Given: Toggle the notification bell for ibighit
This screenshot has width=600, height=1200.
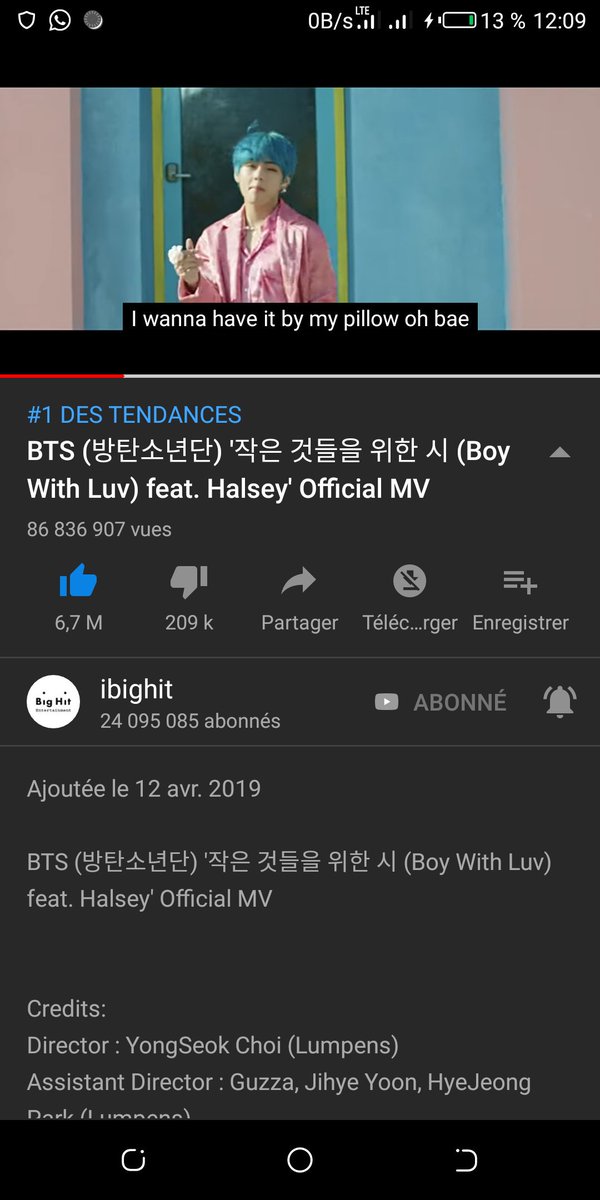Looking at the screenshot, I should [560, 702].
